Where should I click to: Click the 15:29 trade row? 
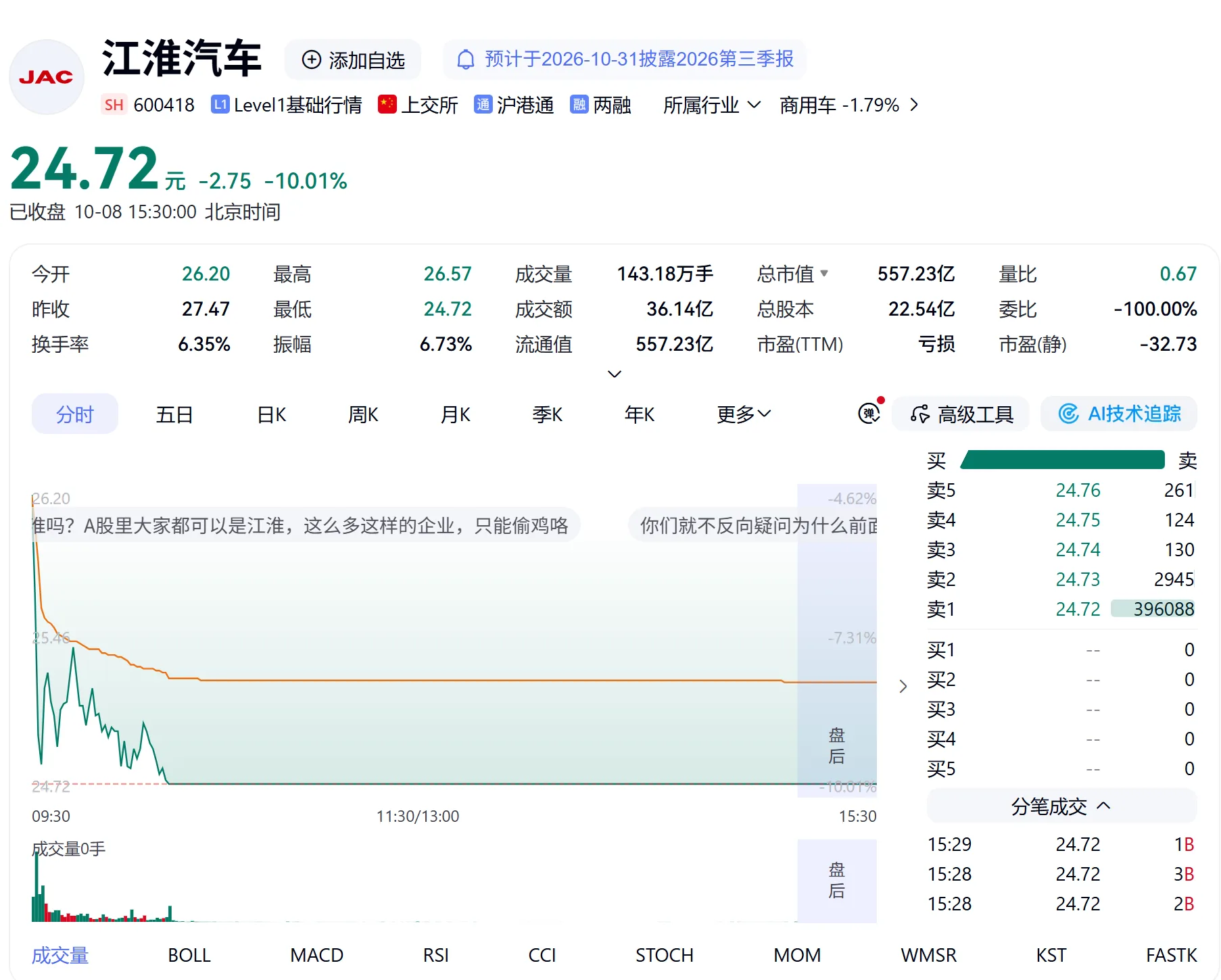[1061, 844]
